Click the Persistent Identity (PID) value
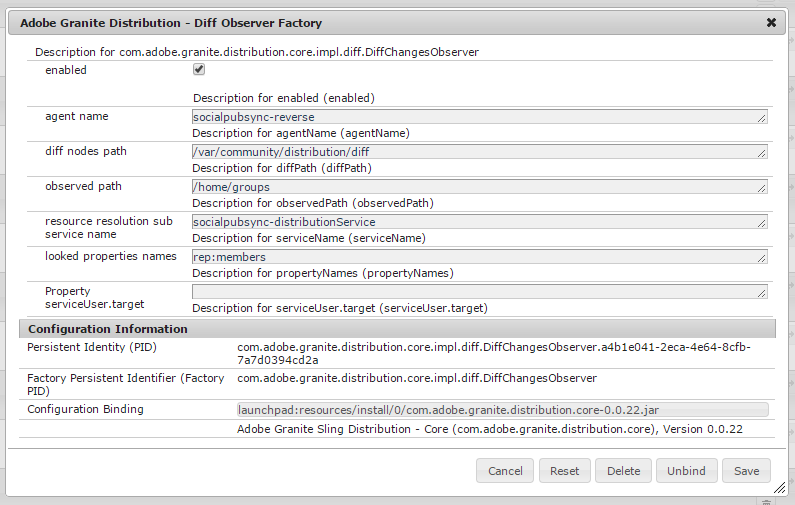Screen dimensions: 795x505 pyautogui.click(x=494, y=353)
